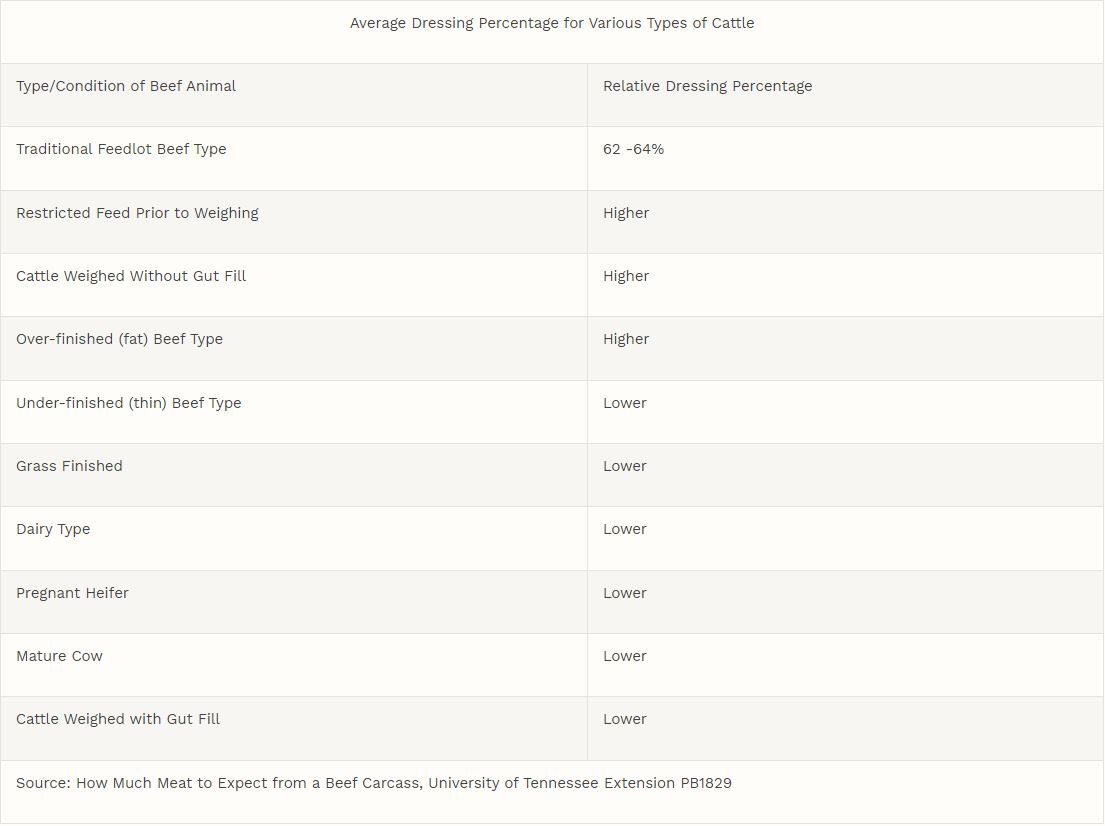Select the 'Cattle Weighed Without Gut Fill' cell
The width and height of the screenshot is (1105, 826).
point(131,276)
